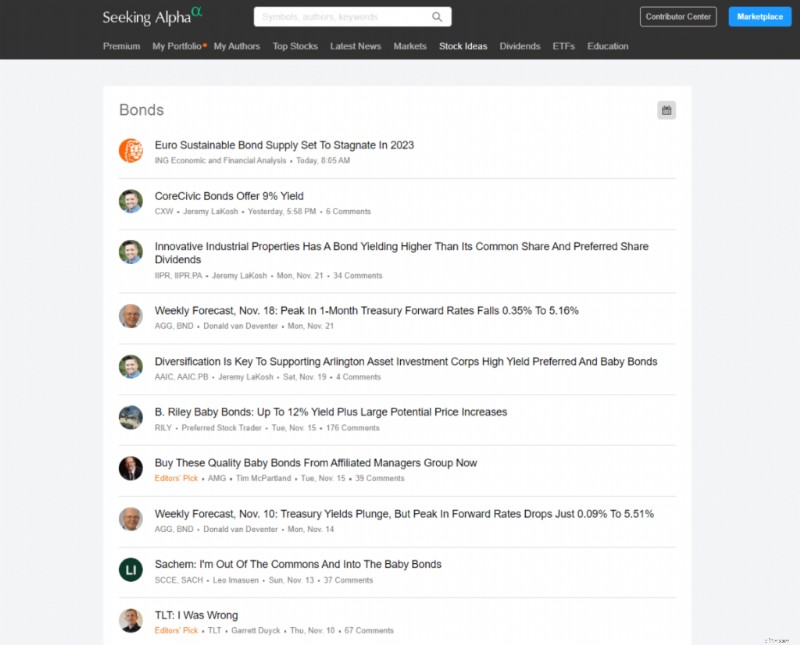Click the green LI initials avatar
This screenshot has height=645, width=800.
131,569
